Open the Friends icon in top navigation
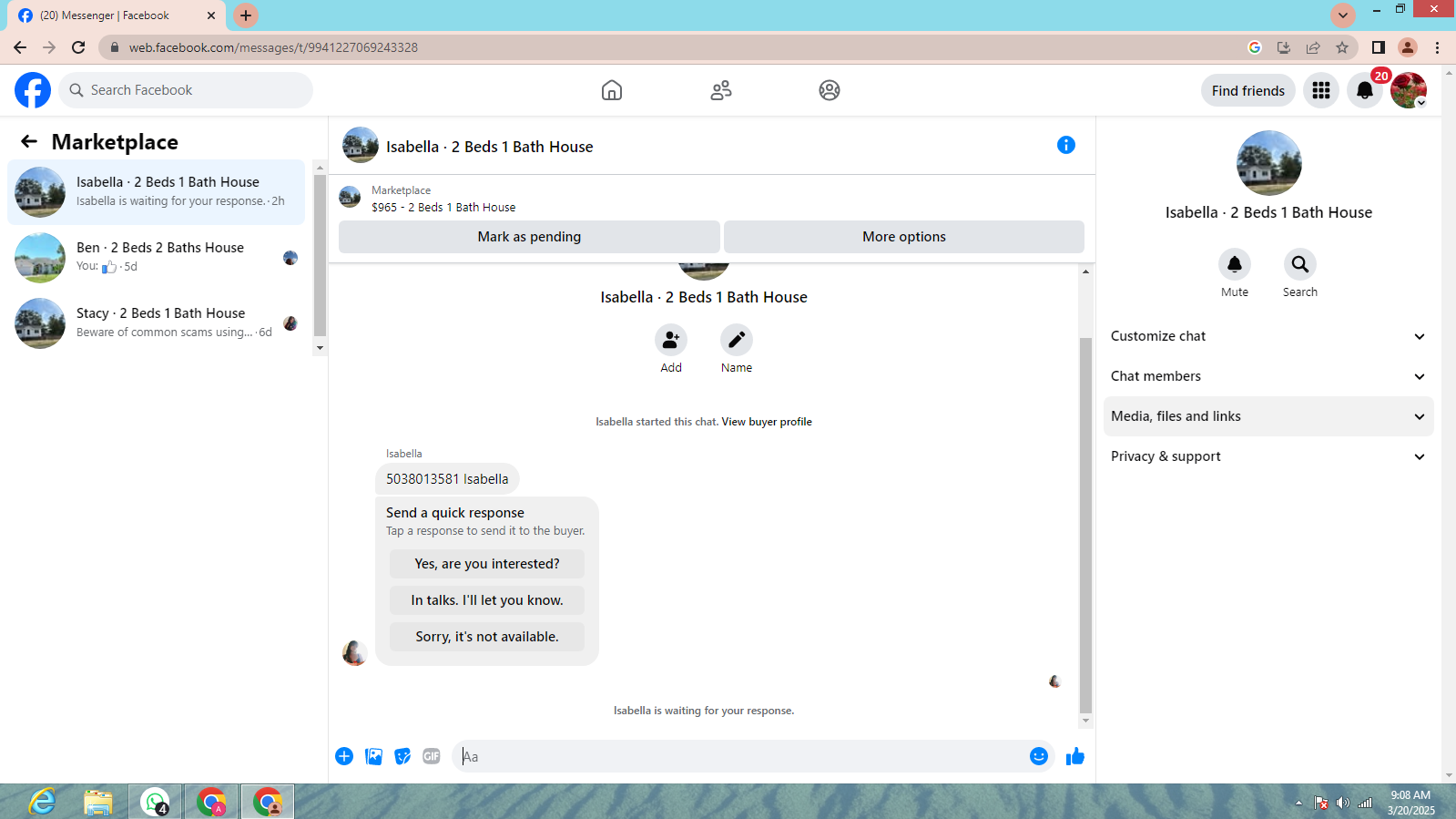The width and height of the screenshot is (1456, 819). [721, 90]
